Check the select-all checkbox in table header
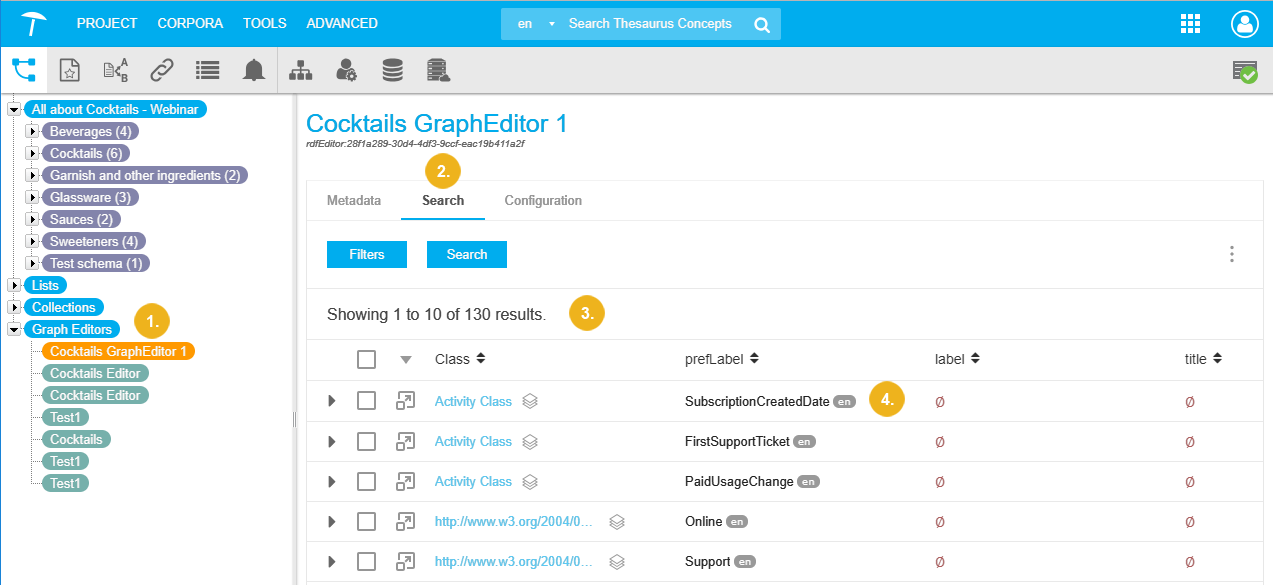 [x=367, y=359]
